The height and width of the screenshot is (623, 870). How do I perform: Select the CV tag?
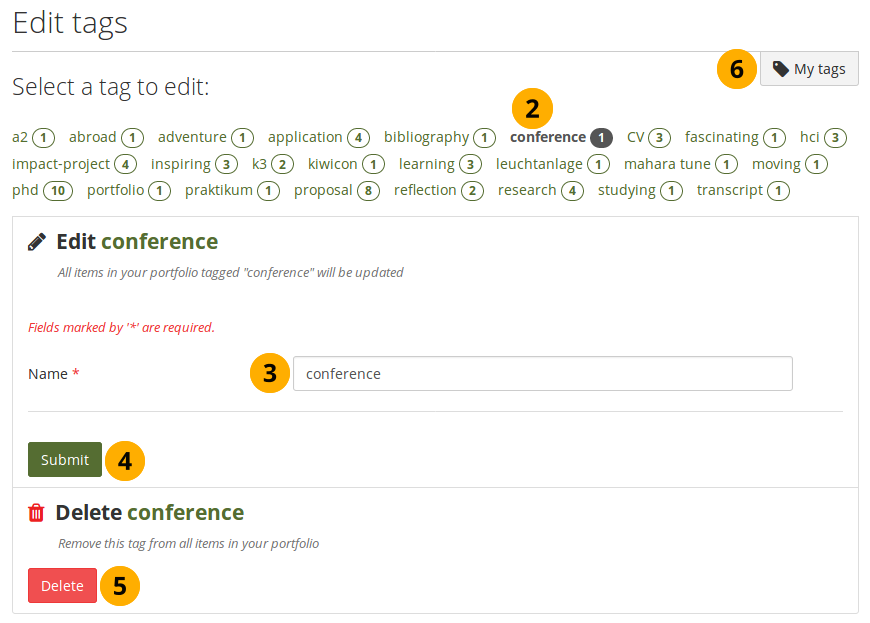(x=636, y=137)
